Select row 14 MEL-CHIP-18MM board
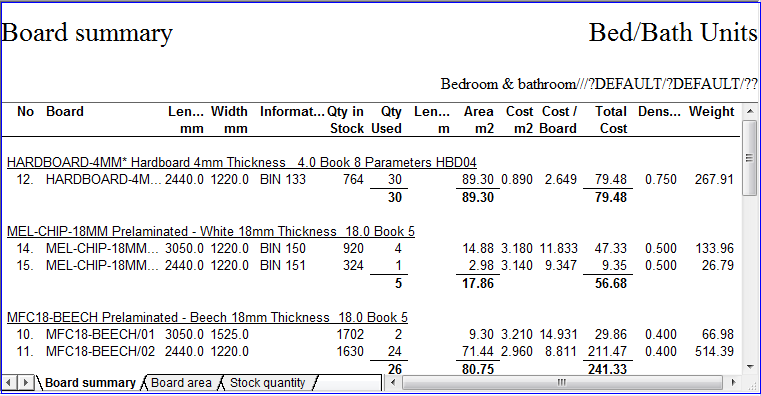This screenshot has height=396, width=761. coord(374,248)
